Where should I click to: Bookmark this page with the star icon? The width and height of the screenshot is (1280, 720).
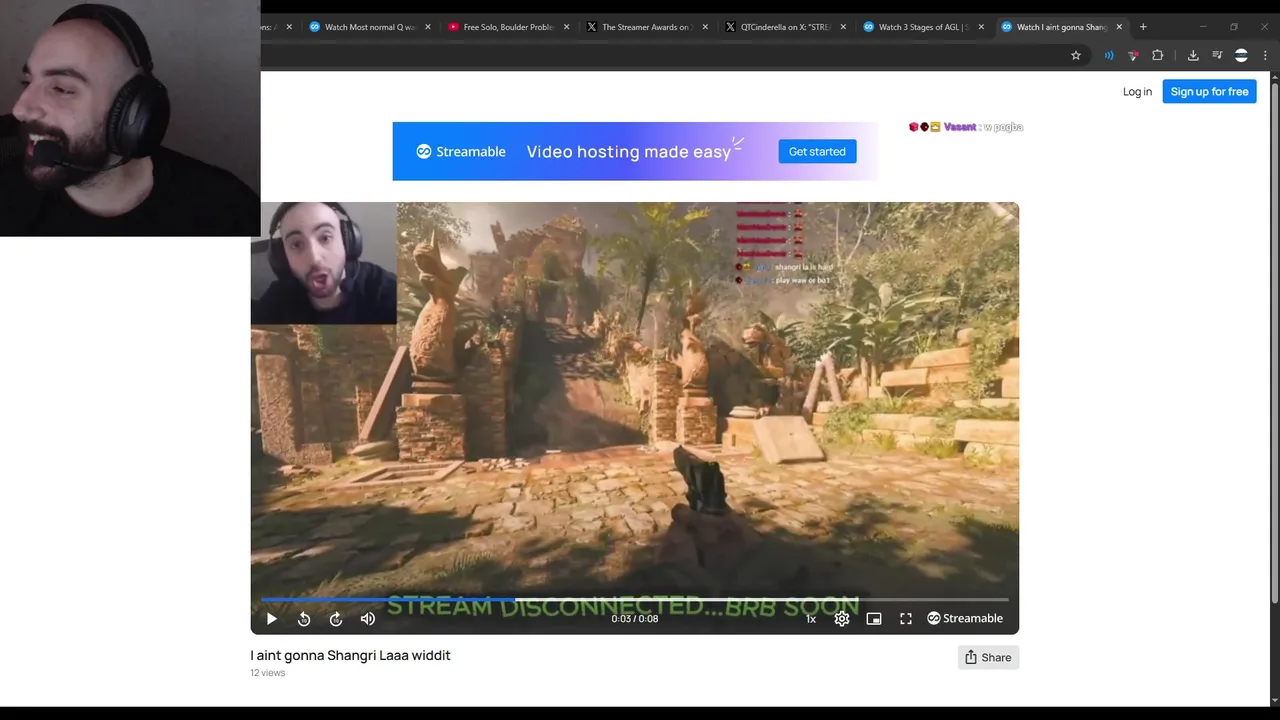[1076, 56]
